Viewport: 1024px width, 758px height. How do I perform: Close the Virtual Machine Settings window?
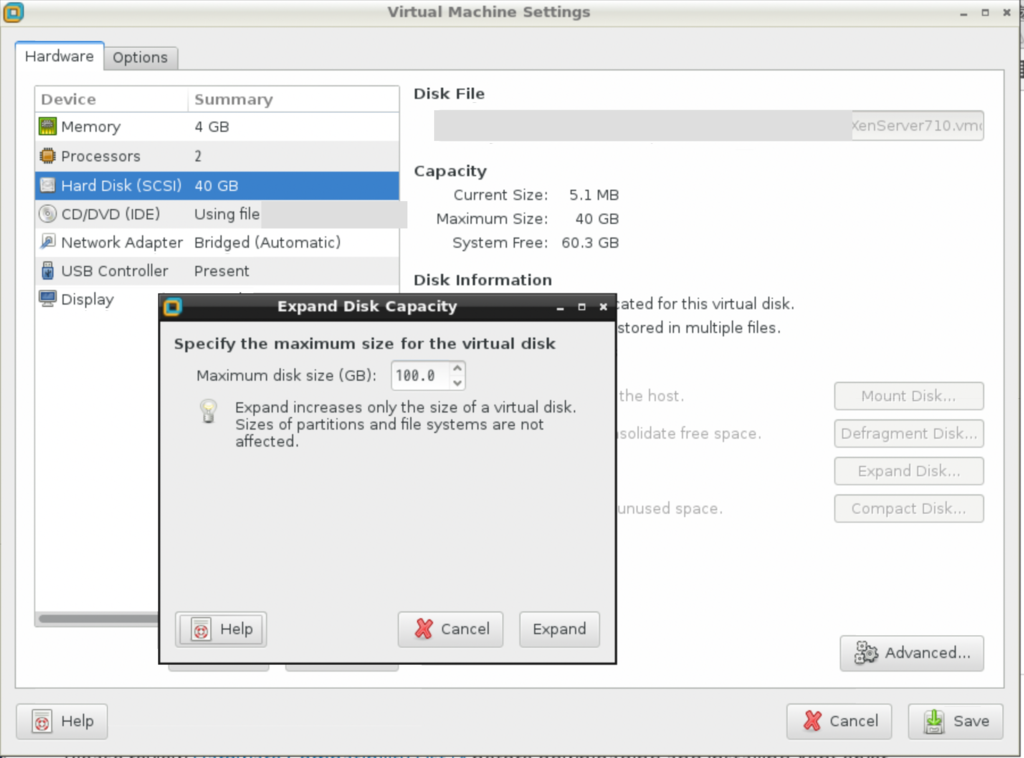1007,12
